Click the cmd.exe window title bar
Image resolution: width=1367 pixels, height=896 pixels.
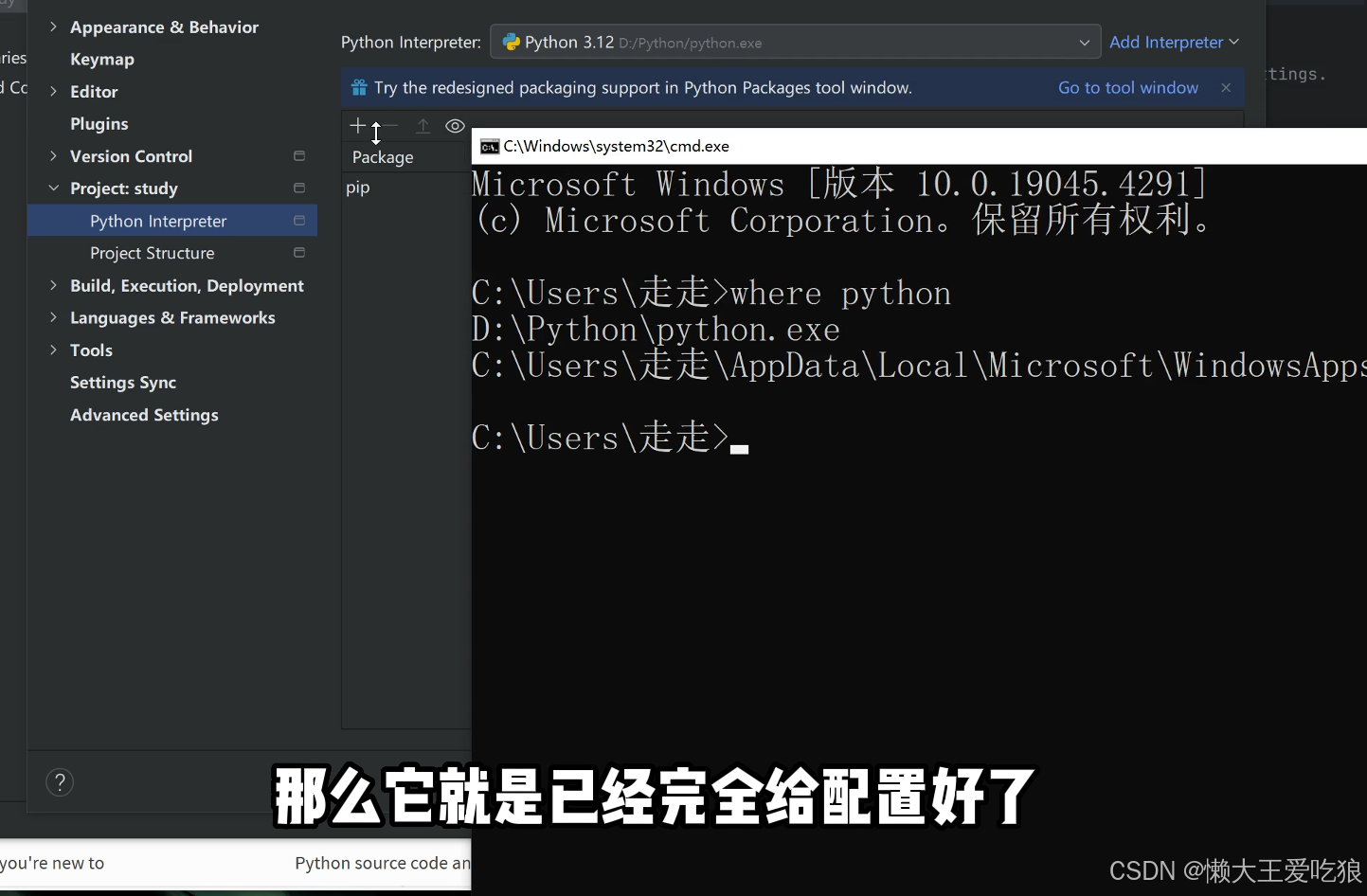919,146
